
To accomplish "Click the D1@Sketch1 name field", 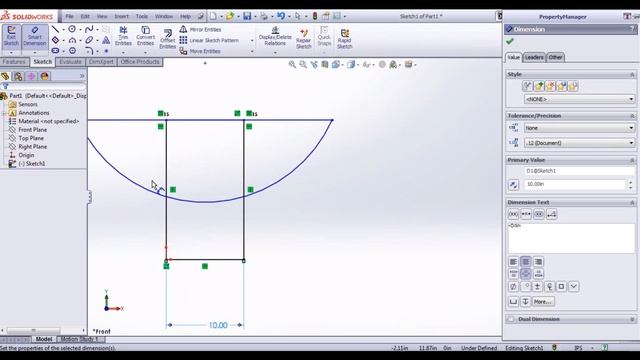I will (x=579, y=171).
